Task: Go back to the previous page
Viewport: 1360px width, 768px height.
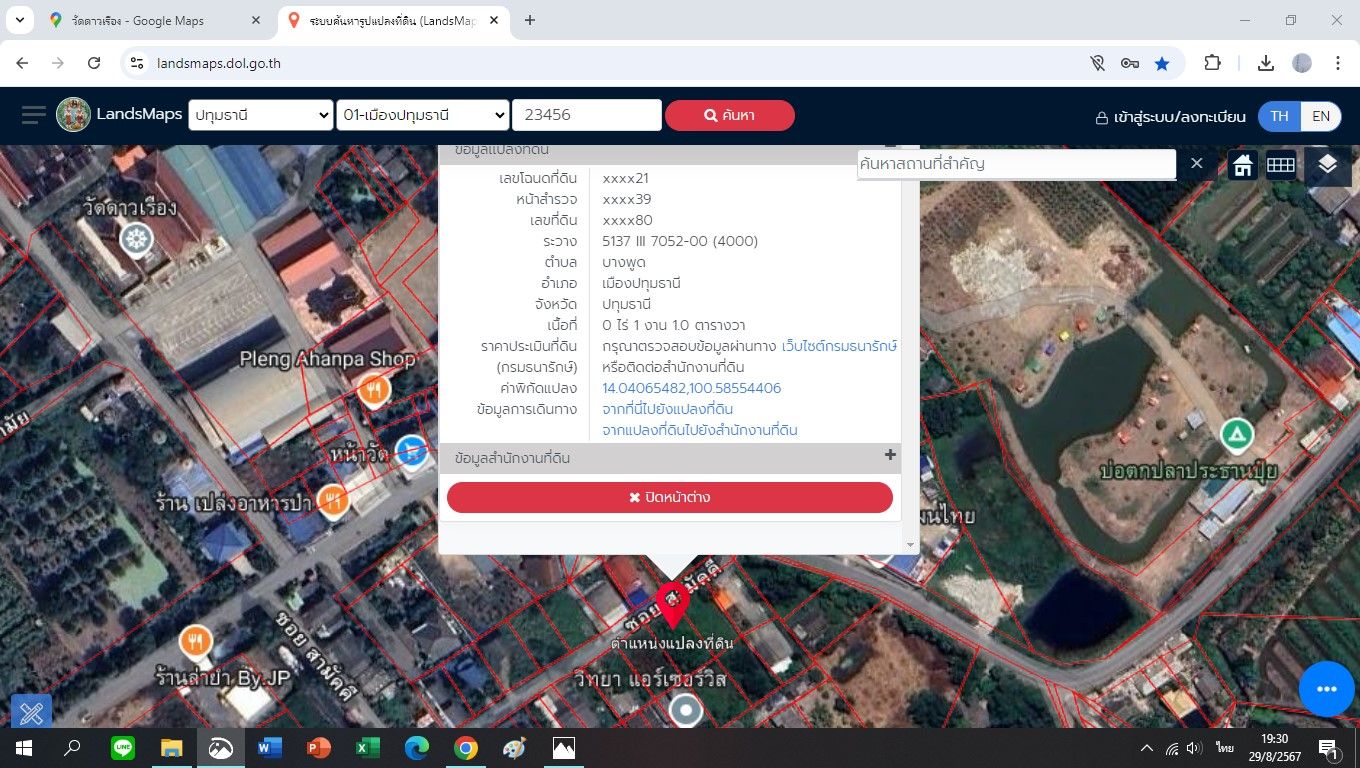Action: pyautogui.click(x=22, y=63)
